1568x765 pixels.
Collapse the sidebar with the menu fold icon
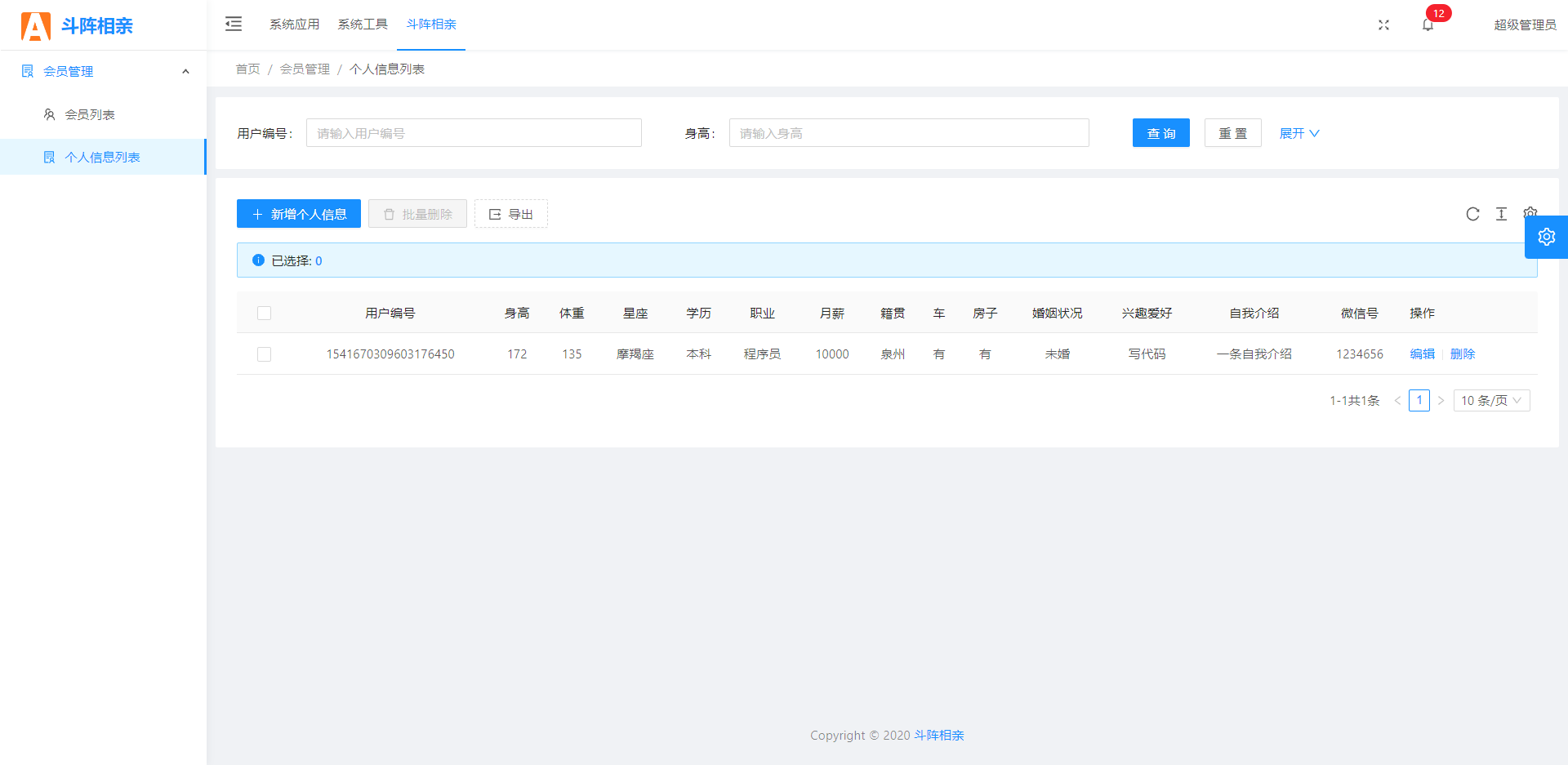234,24
